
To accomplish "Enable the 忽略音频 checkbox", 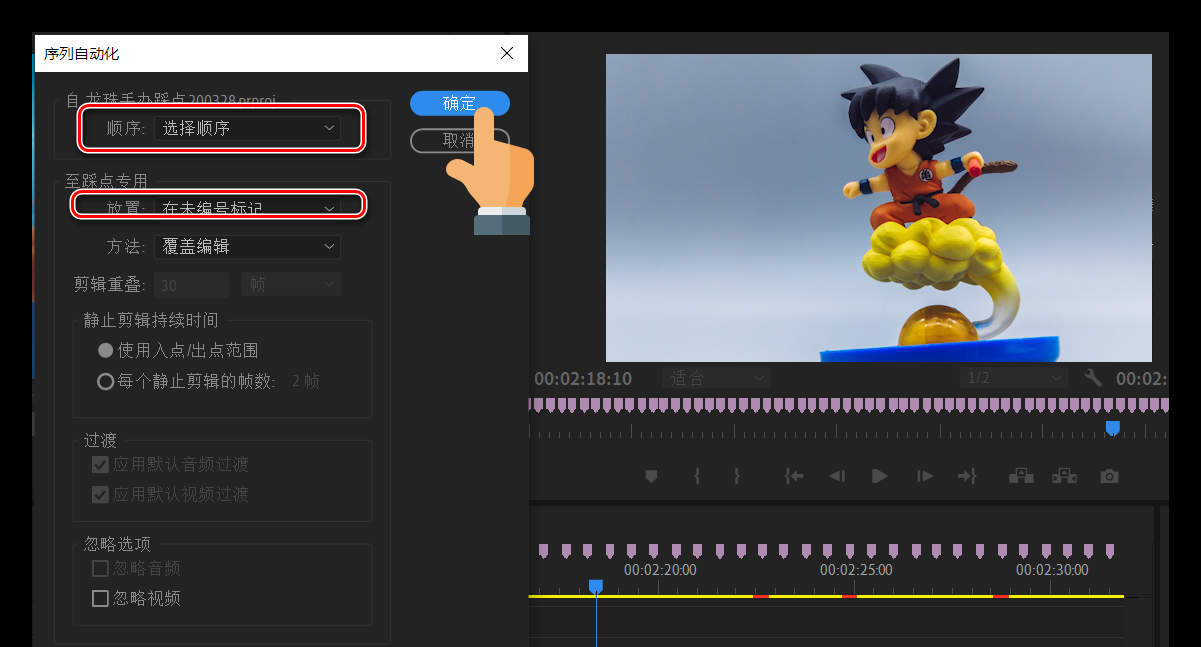I will click(100, 568).
